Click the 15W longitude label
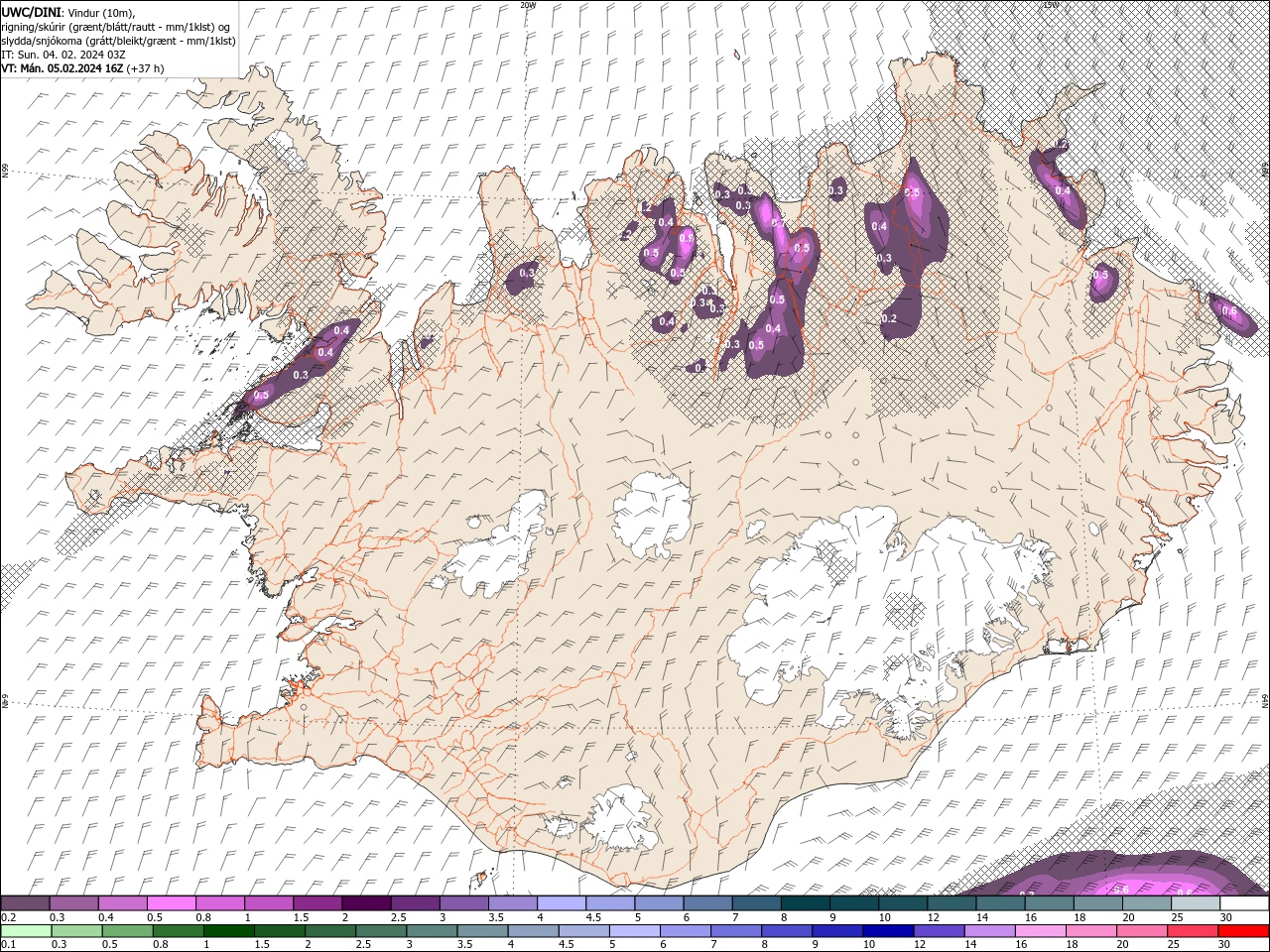 [x=1052, y=5]
